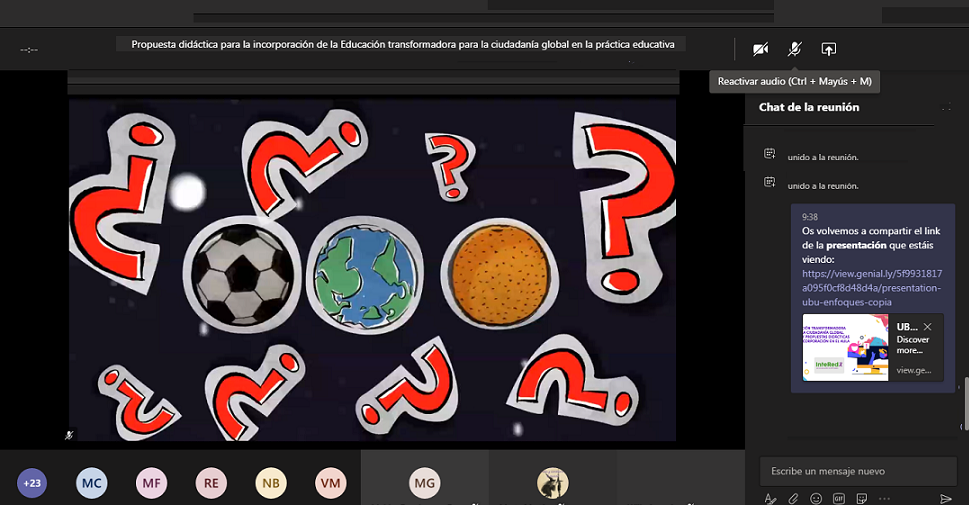Attach a file to the message
This screenshot has width=969, height=505.
click(x=793, y=498)
